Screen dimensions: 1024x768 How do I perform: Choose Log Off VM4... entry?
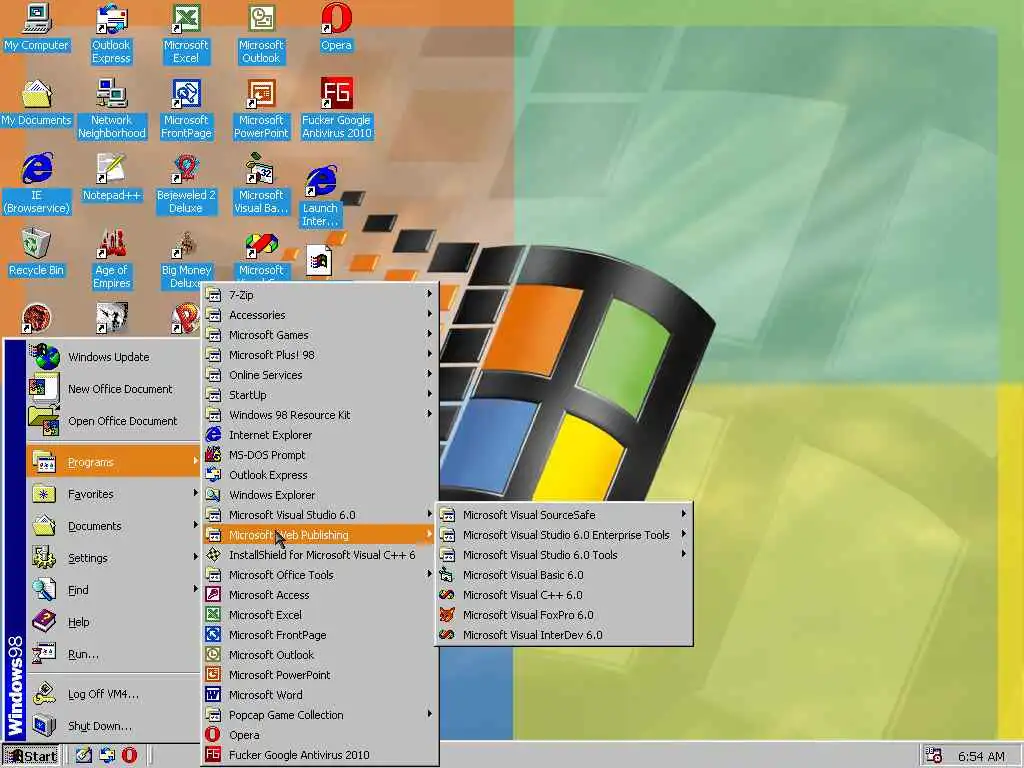pyautogui.click(x=114, y=694)
